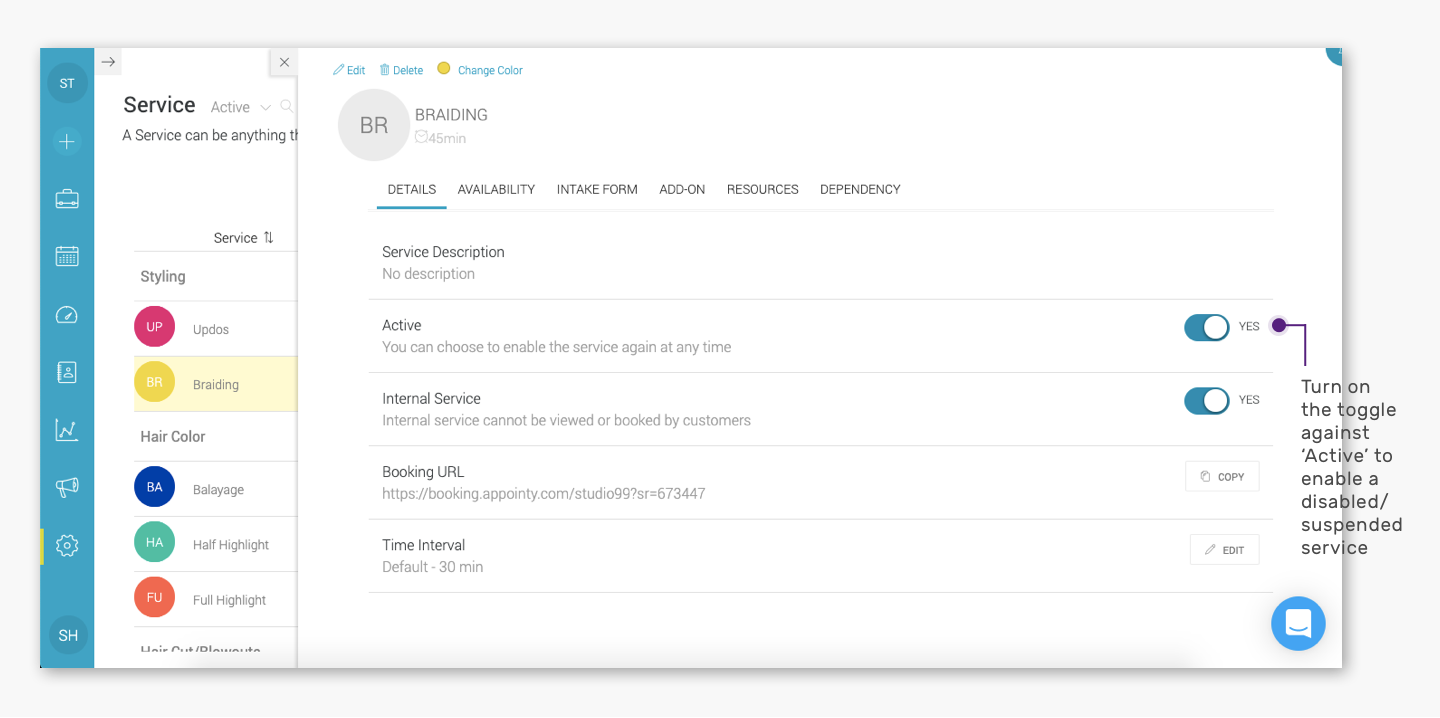
Task: Switch to the Availability tab
Action: [496, 189]
